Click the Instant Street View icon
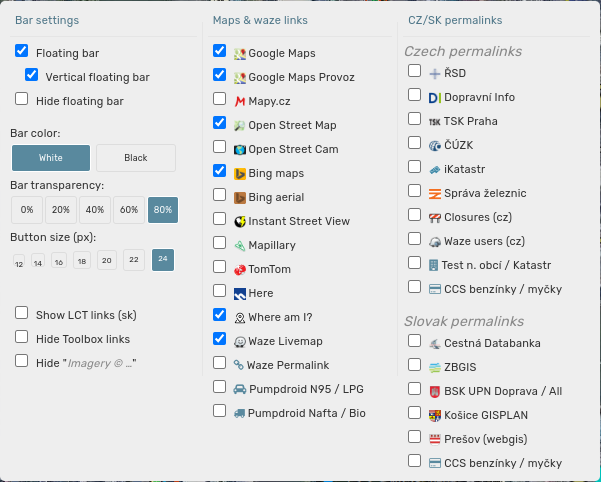 (240, 221)
